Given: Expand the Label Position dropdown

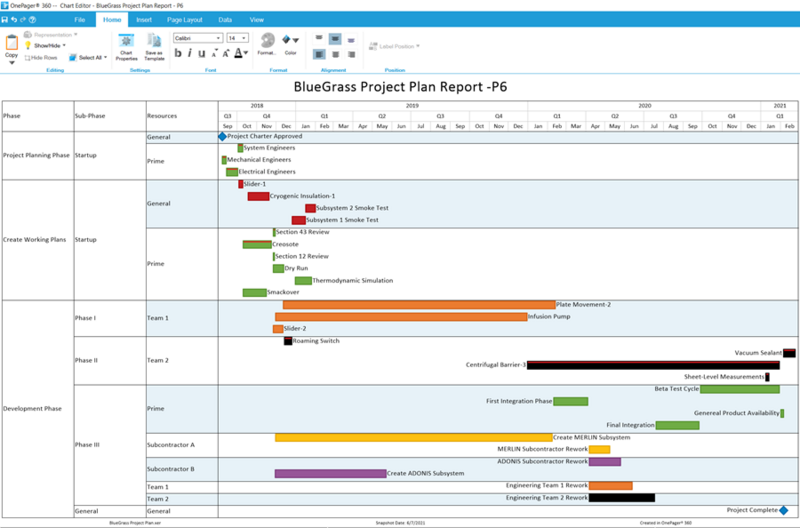Looking at the screenshot, I should (x=418, y=46).
